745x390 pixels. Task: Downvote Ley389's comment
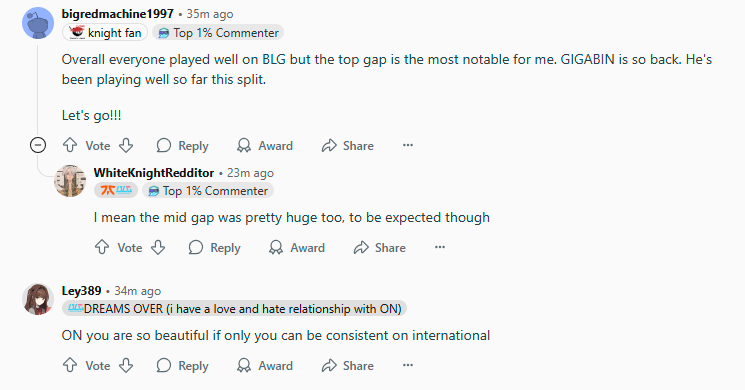pos(126,365)
